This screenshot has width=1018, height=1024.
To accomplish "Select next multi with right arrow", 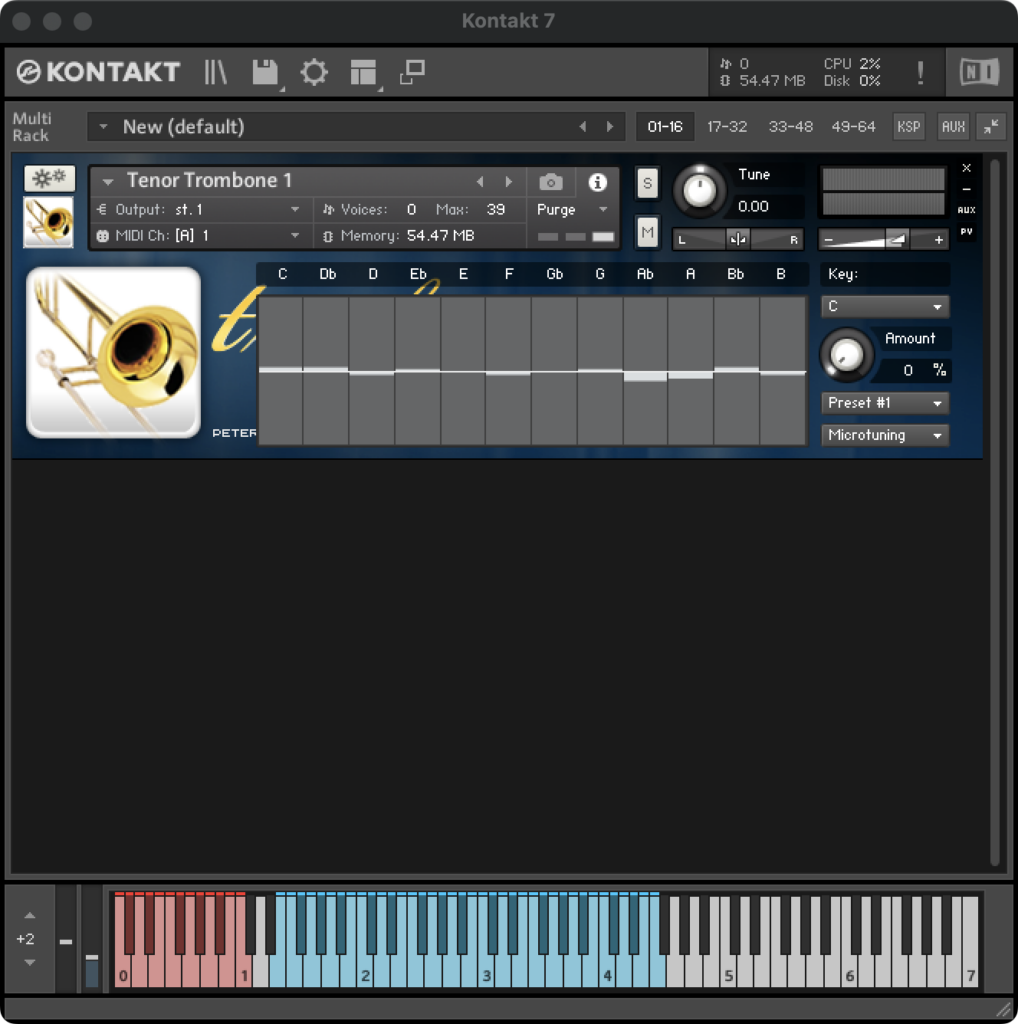I will coord(610,126).
